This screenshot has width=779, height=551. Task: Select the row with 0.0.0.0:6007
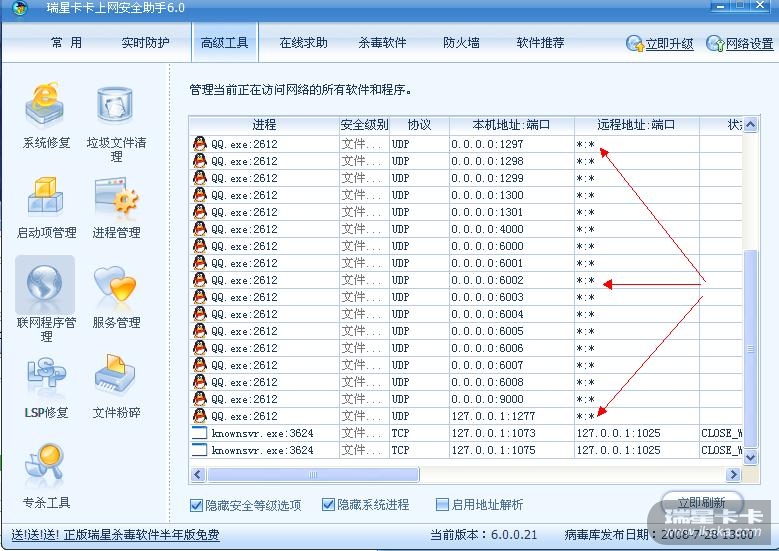pos(466,365)
